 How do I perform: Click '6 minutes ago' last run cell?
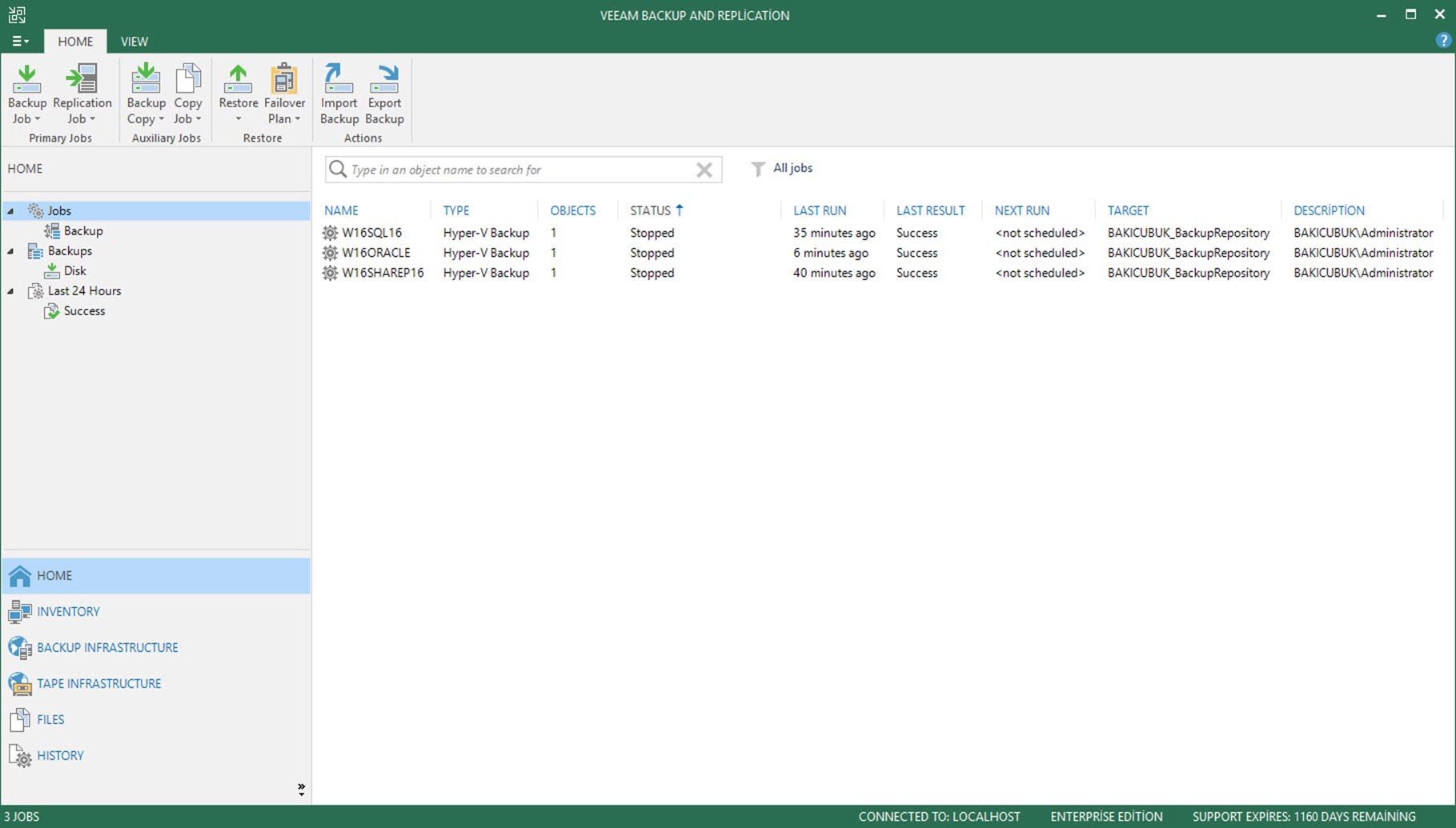tap(831, 253)
